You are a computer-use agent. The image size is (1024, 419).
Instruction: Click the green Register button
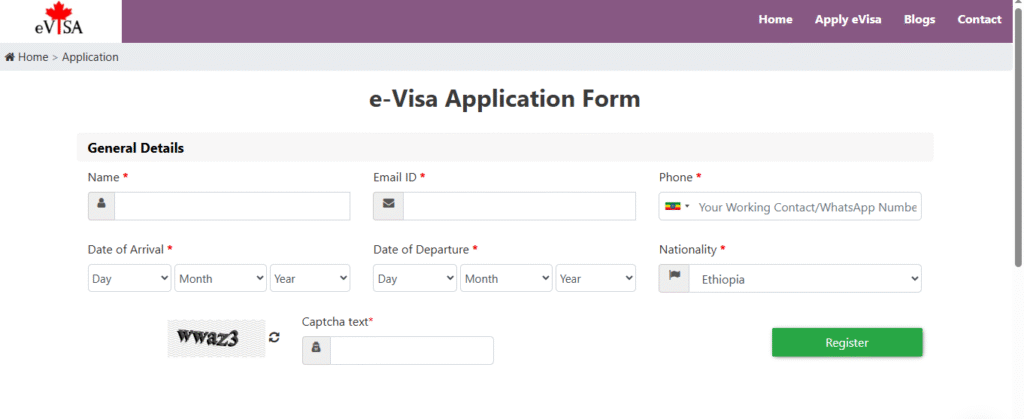(x=847, y=342)
